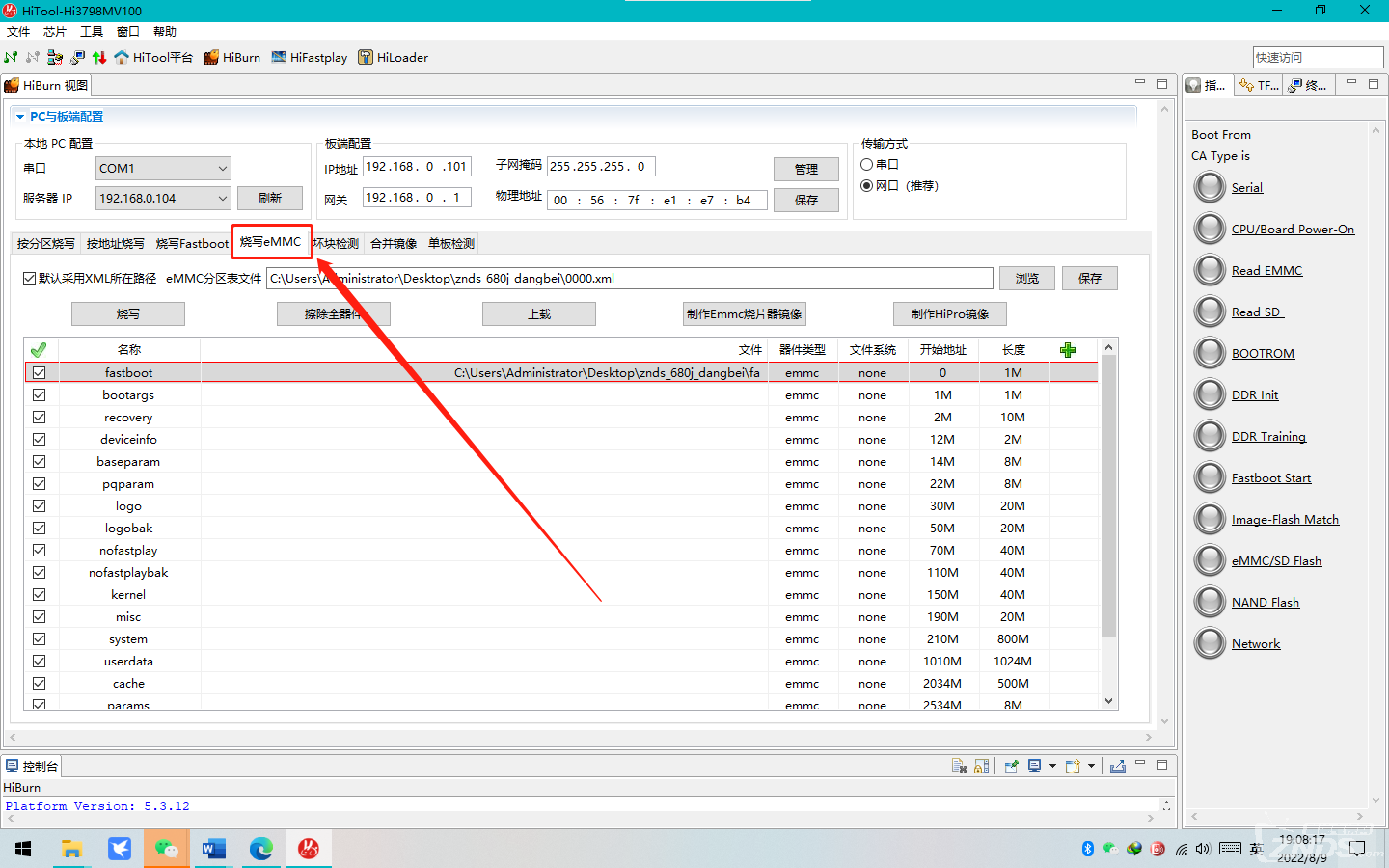Uncheck the userdata partition checkbox
The height and width of the screenshot is (868, 1389).
39,661
